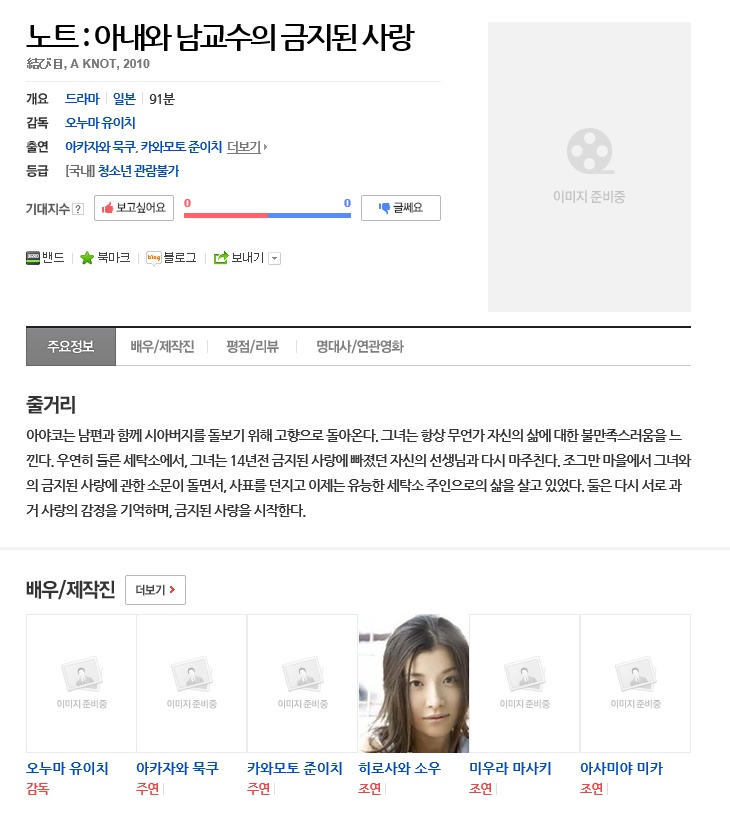Open the 보내기 dropdown arrow

point(275,259)
